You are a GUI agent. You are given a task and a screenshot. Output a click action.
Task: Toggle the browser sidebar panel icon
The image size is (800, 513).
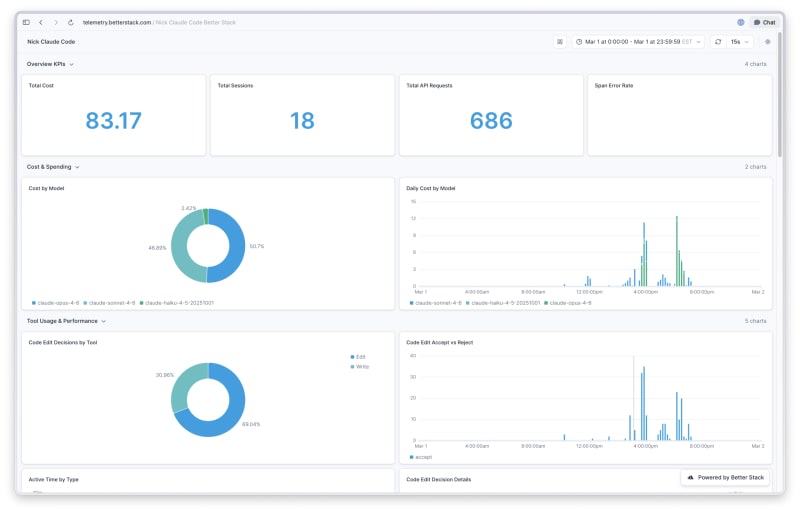coord(26,21)
